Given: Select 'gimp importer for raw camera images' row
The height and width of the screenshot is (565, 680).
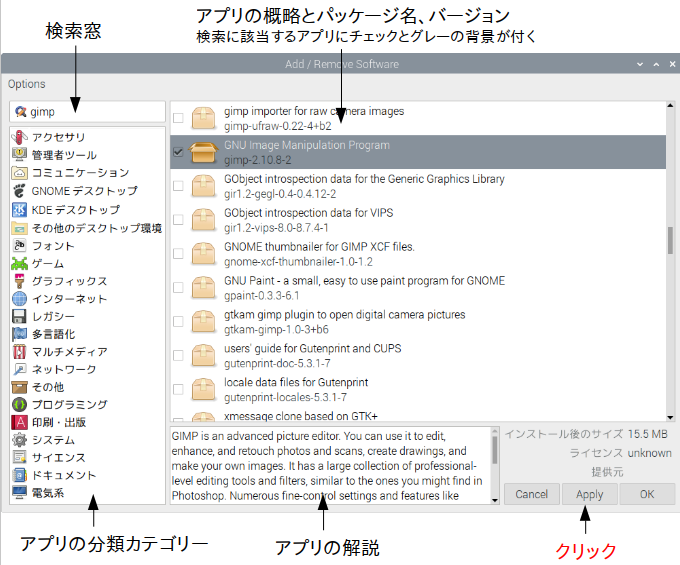Looking at the screenshot, I should [418, 118].
